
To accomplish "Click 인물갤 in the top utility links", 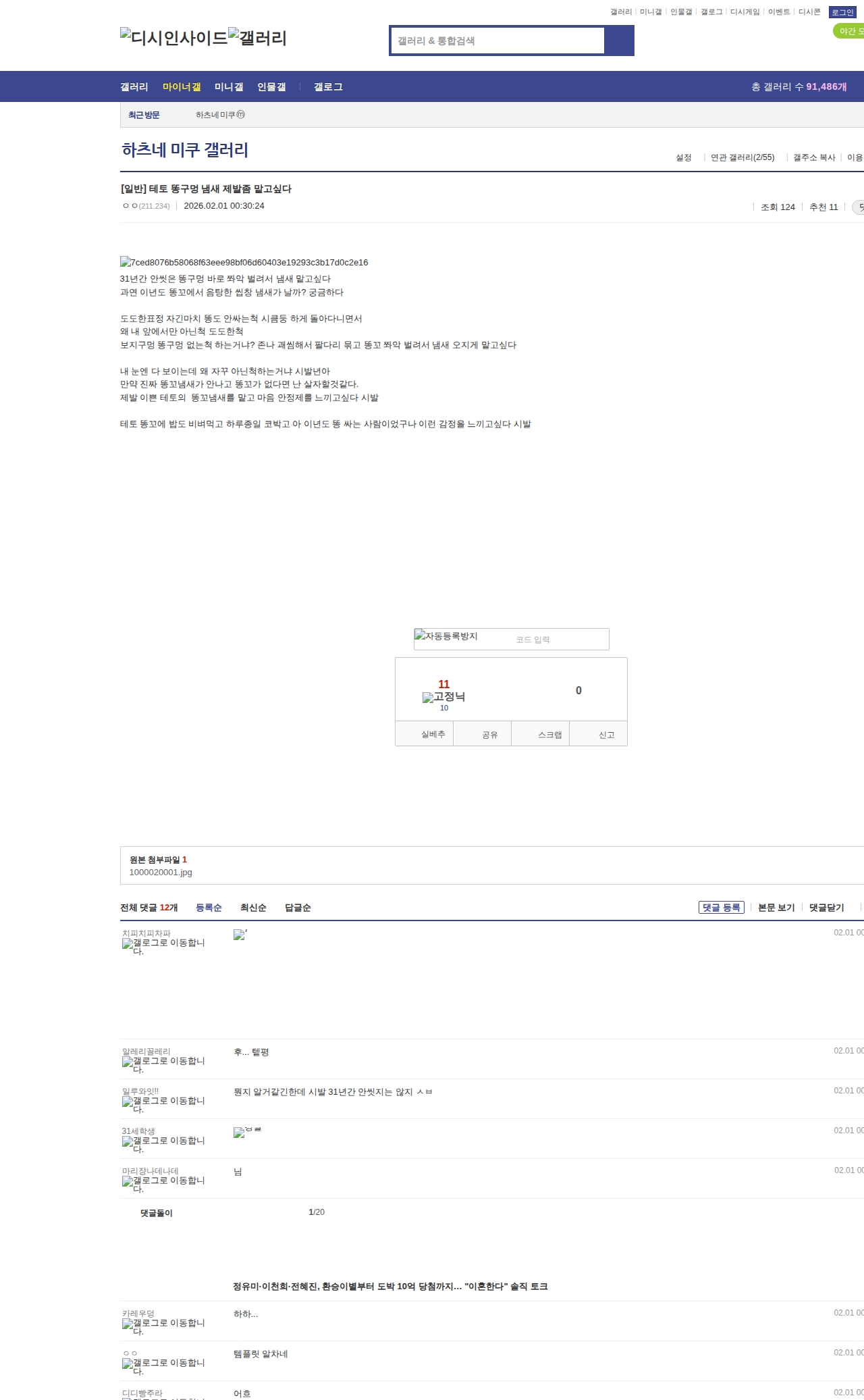I will pyautogui.click(x=681, y=12).
